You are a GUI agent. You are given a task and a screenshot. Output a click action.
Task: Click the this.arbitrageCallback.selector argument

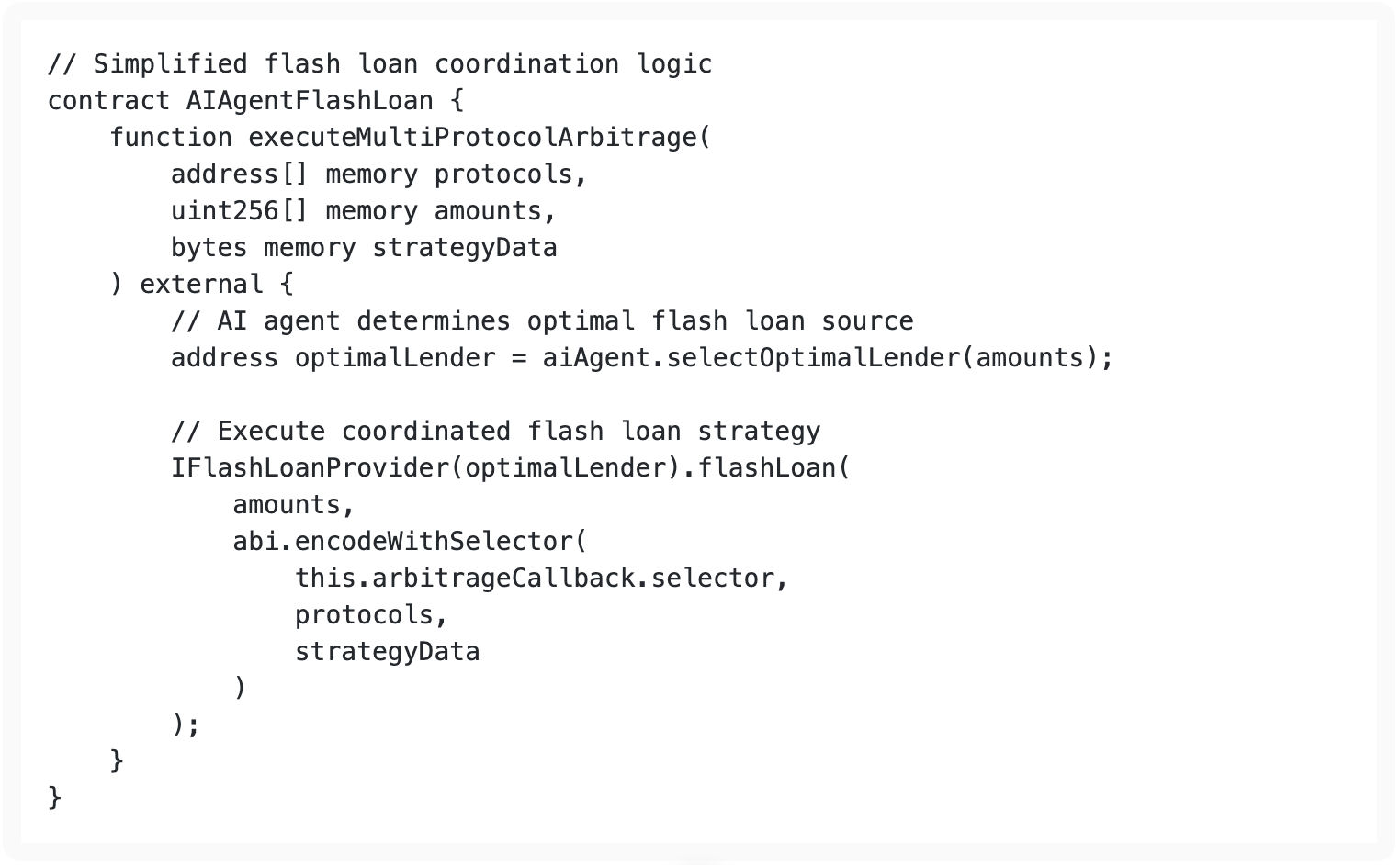point(541,579)
